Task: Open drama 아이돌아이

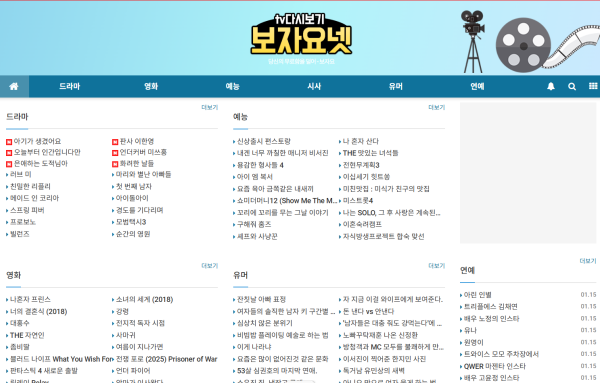Action: point(132,198)
